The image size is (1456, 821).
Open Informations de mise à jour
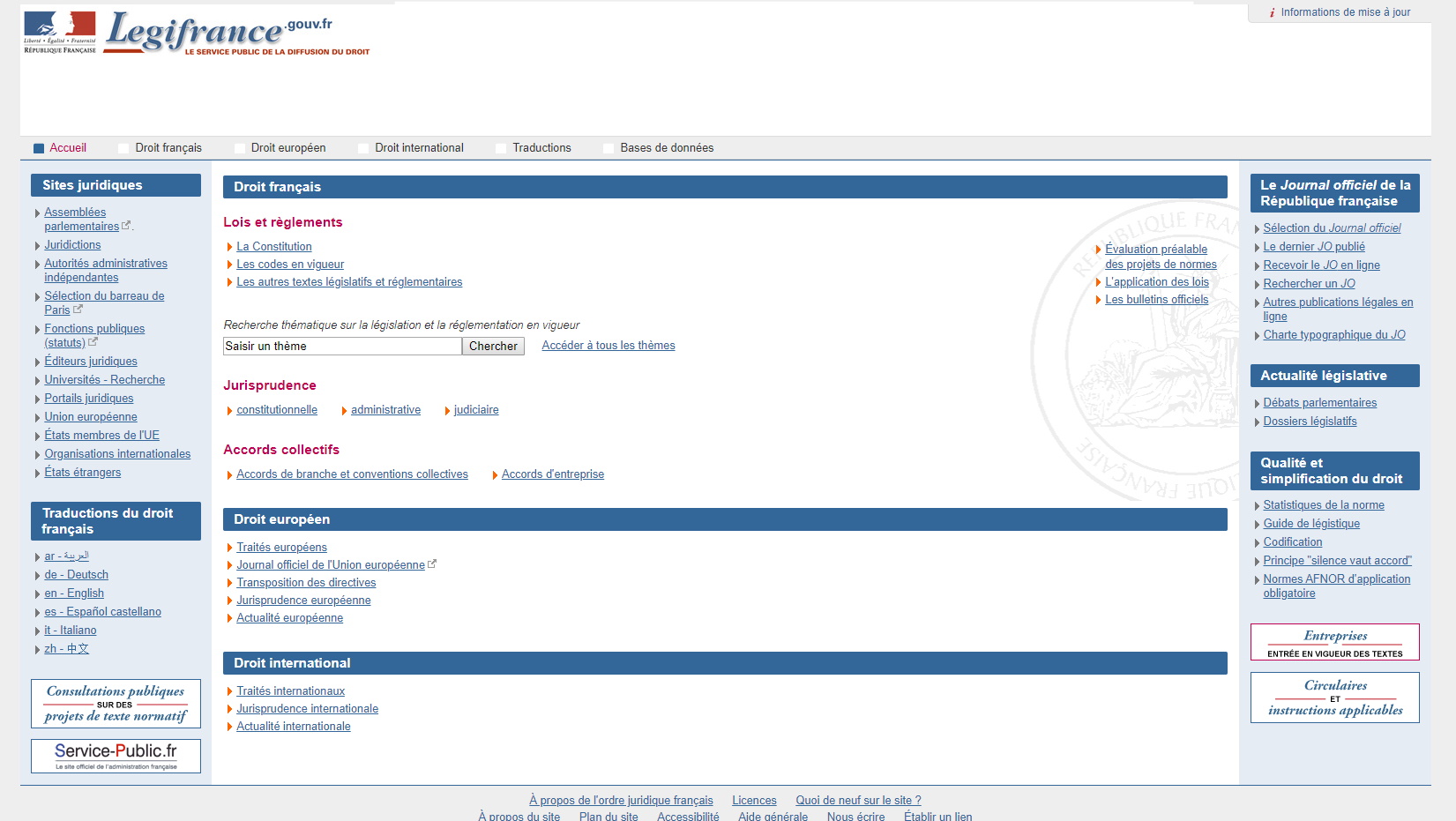(x=1345, y=12)
